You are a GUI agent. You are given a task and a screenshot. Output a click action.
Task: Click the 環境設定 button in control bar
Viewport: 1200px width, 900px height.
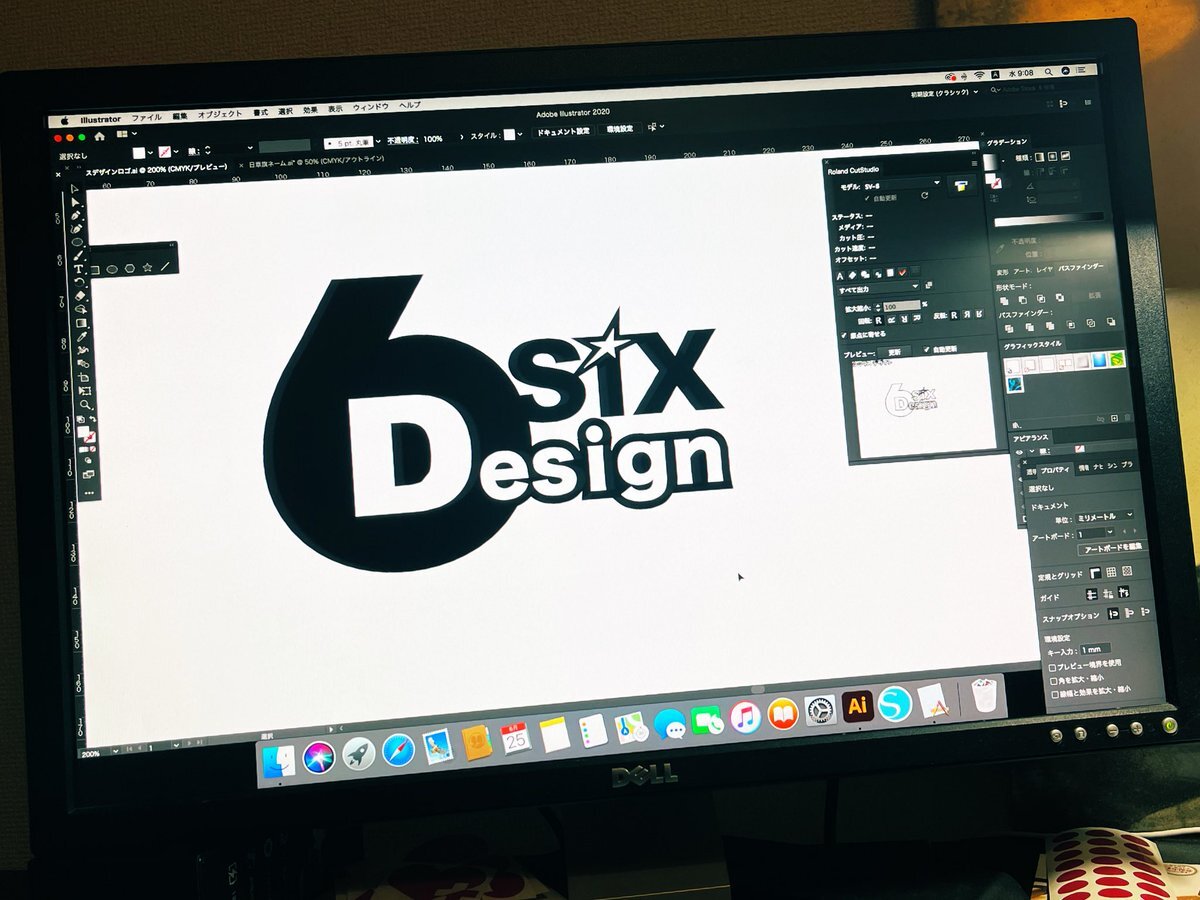pos(618,129)
